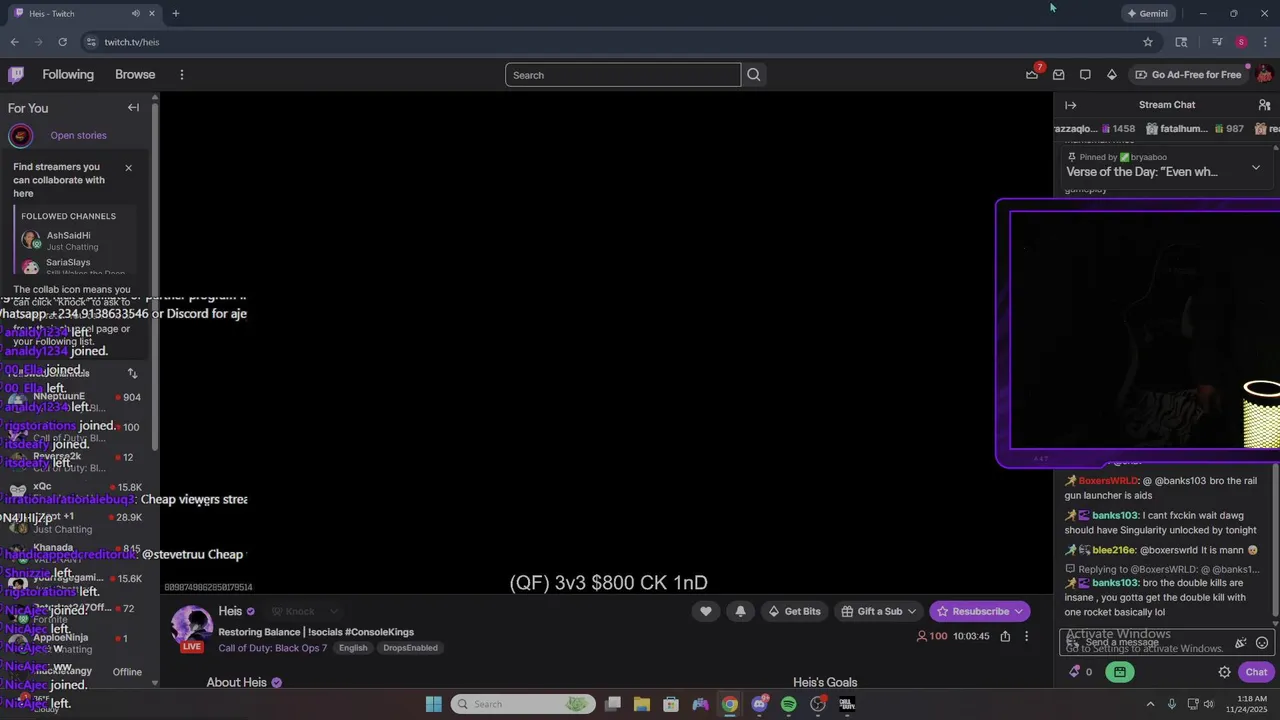Image resolution: width=1280 pixels, height=720 pixels.
Task: Show hidden system tray icons
Action: tap(1150, 704)
